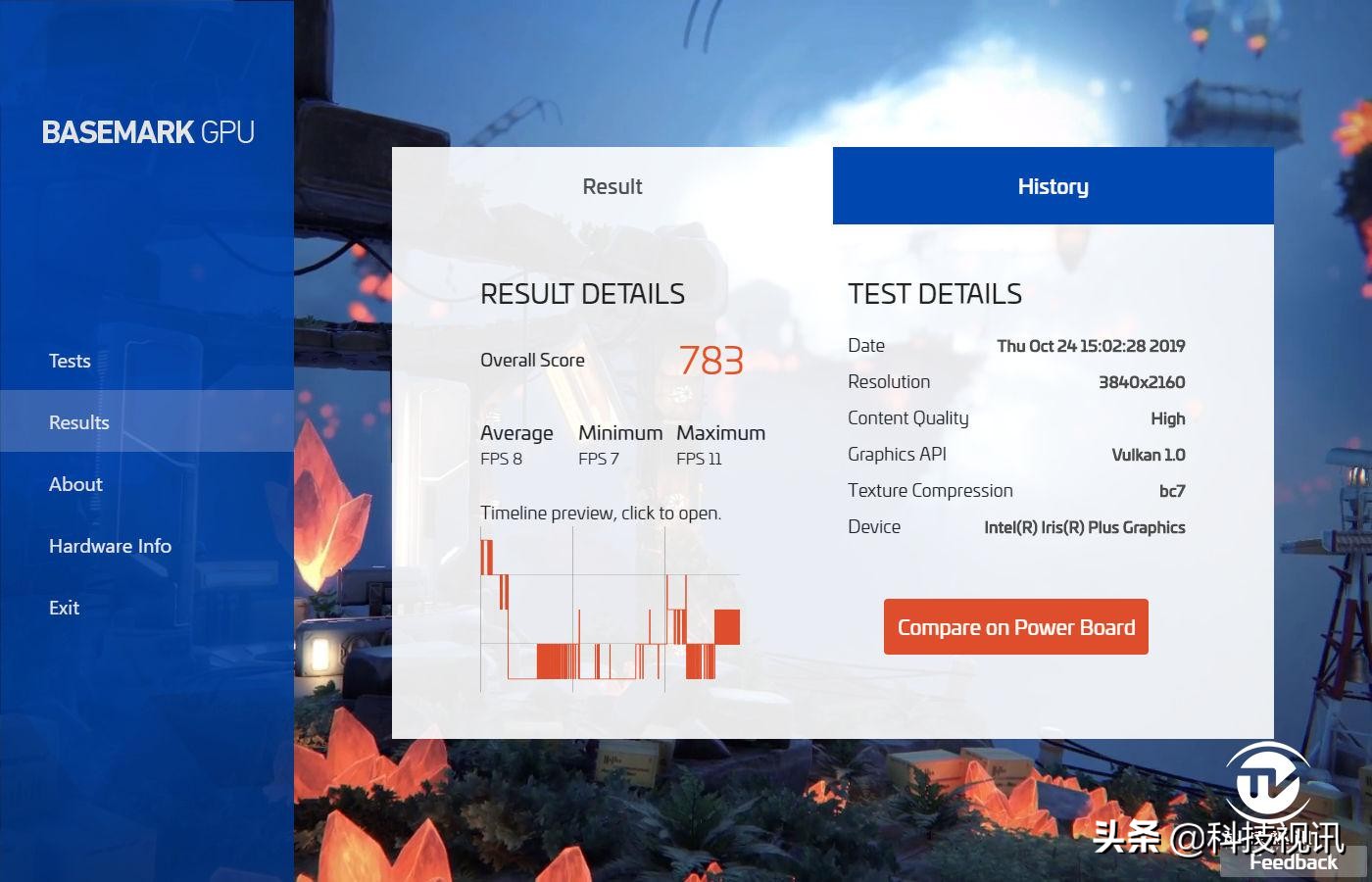Click the Resolution value 3840x2160
1372x882 pixels.
click(x=1145, y=381)
